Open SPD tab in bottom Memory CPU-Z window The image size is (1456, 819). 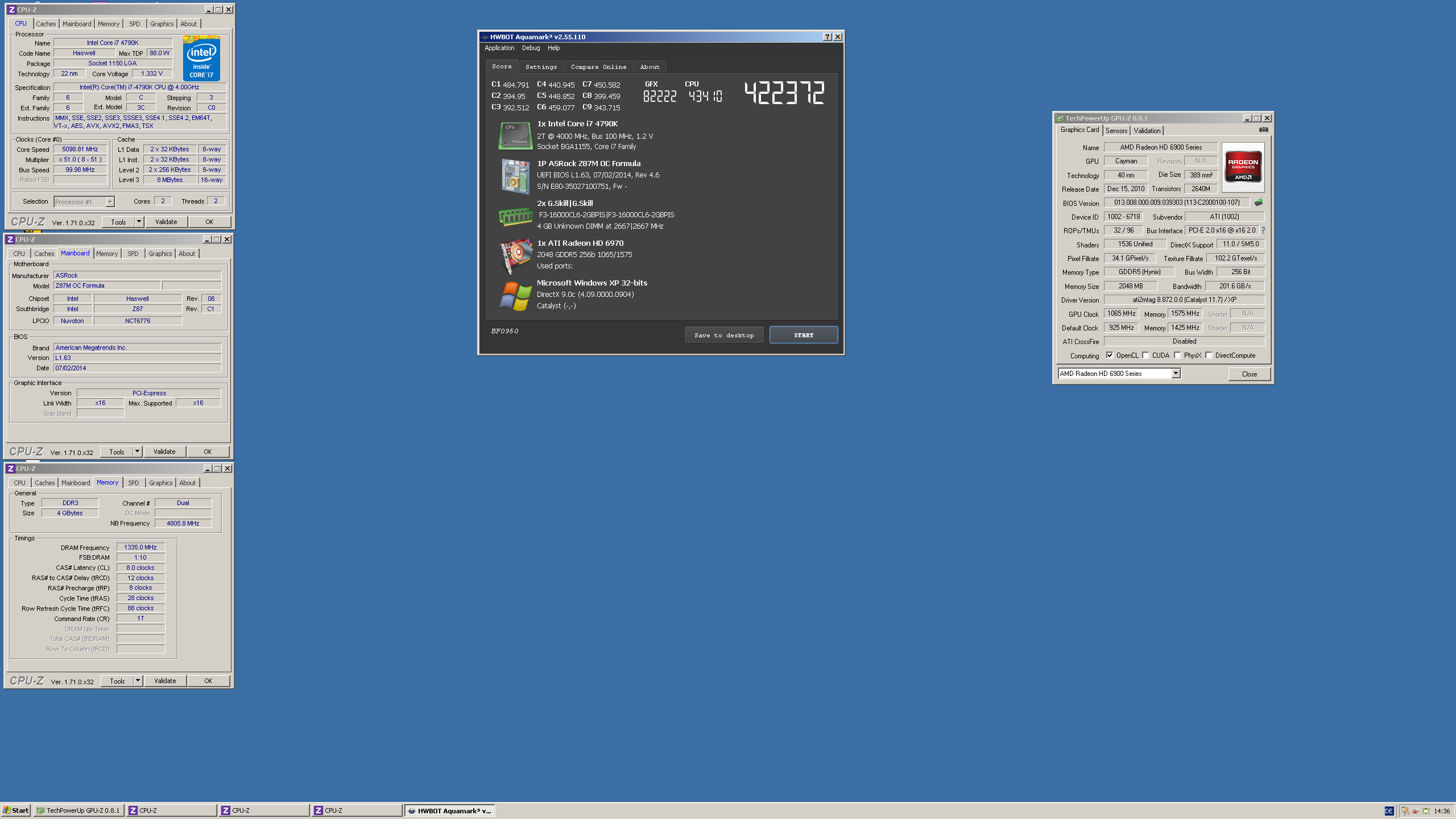point(133,483)
